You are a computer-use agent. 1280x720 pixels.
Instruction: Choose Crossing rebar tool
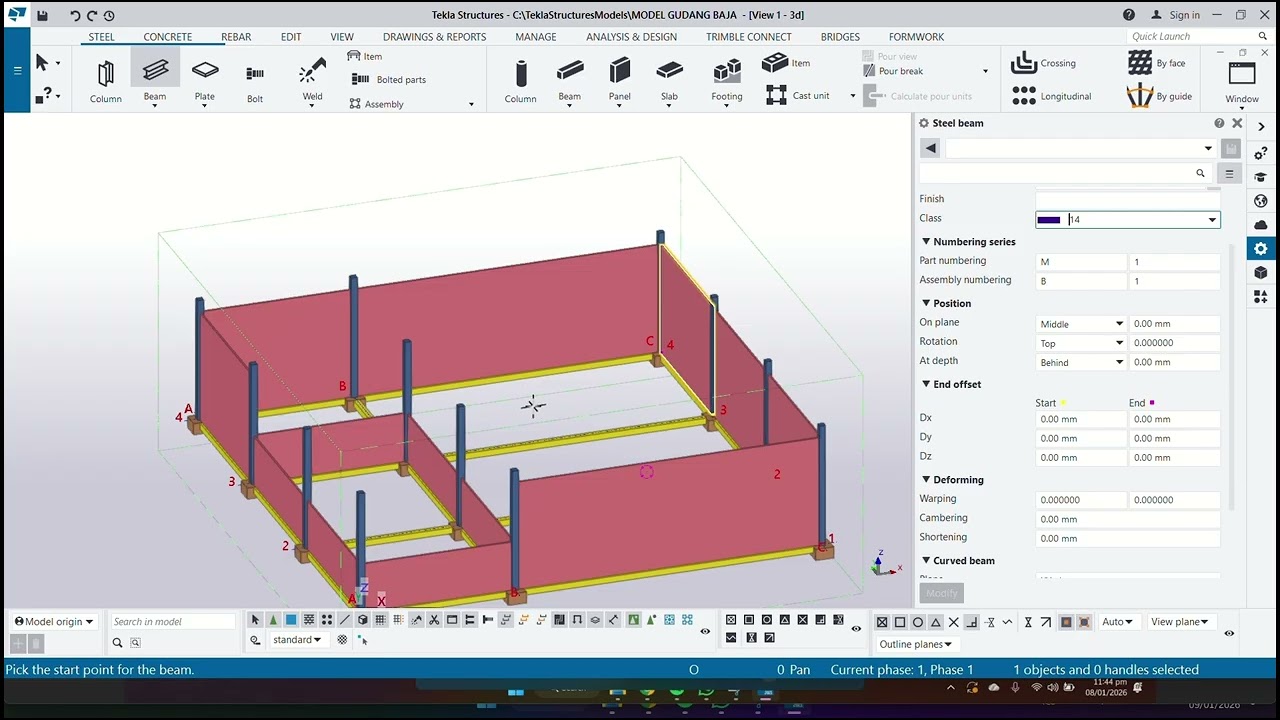click(x=1043, y=63)
